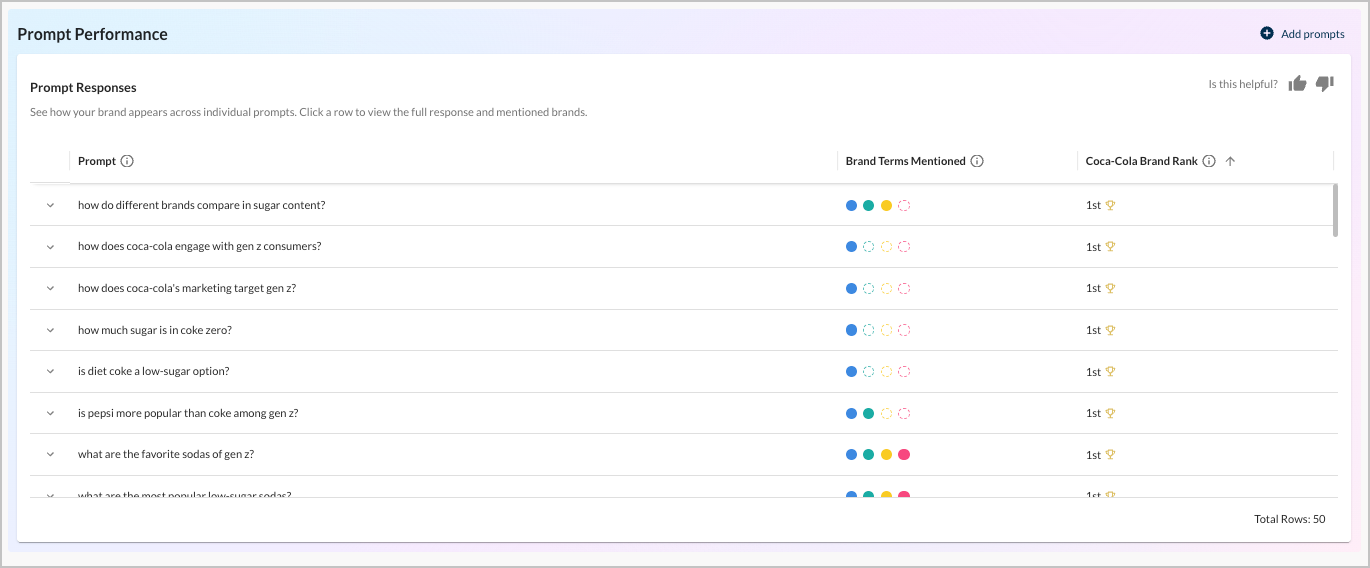Expand row 'is pepsi more popular than coke among gen z?'

(x=50, y=413)
